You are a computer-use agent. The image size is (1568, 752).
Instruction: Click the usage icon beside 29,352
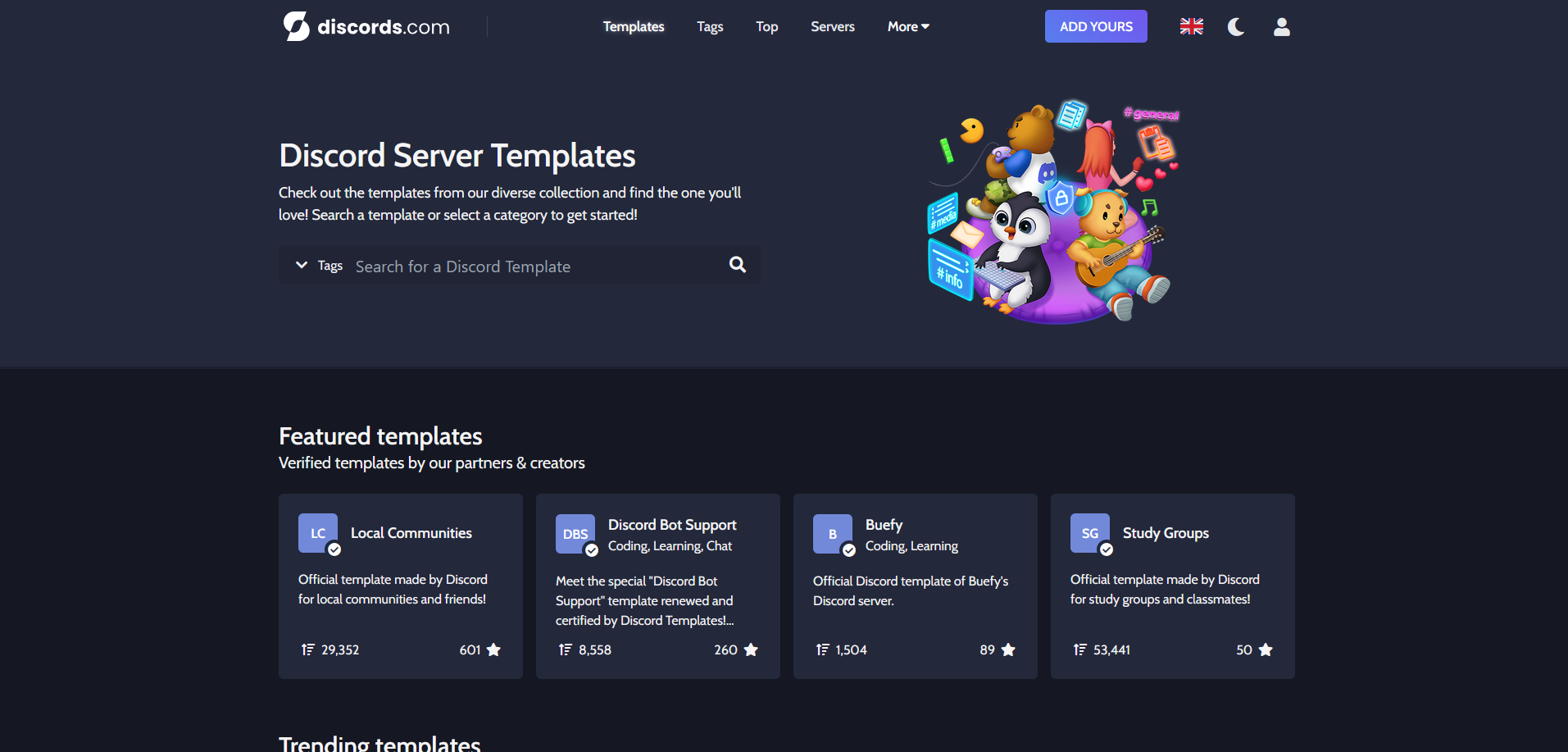coord(308,649)
